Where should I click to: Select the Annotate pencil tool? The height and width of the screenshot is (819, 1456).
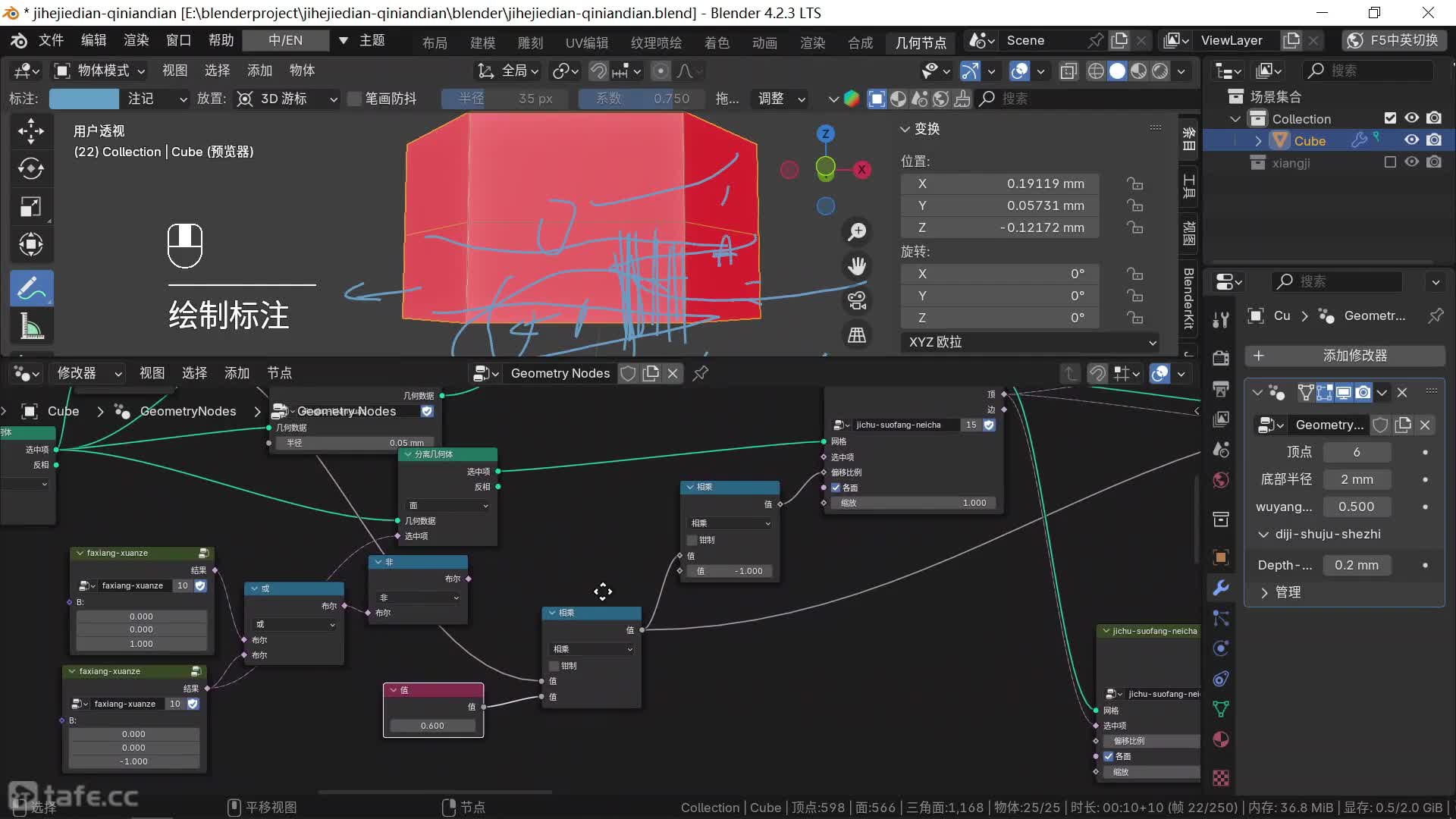30,289
